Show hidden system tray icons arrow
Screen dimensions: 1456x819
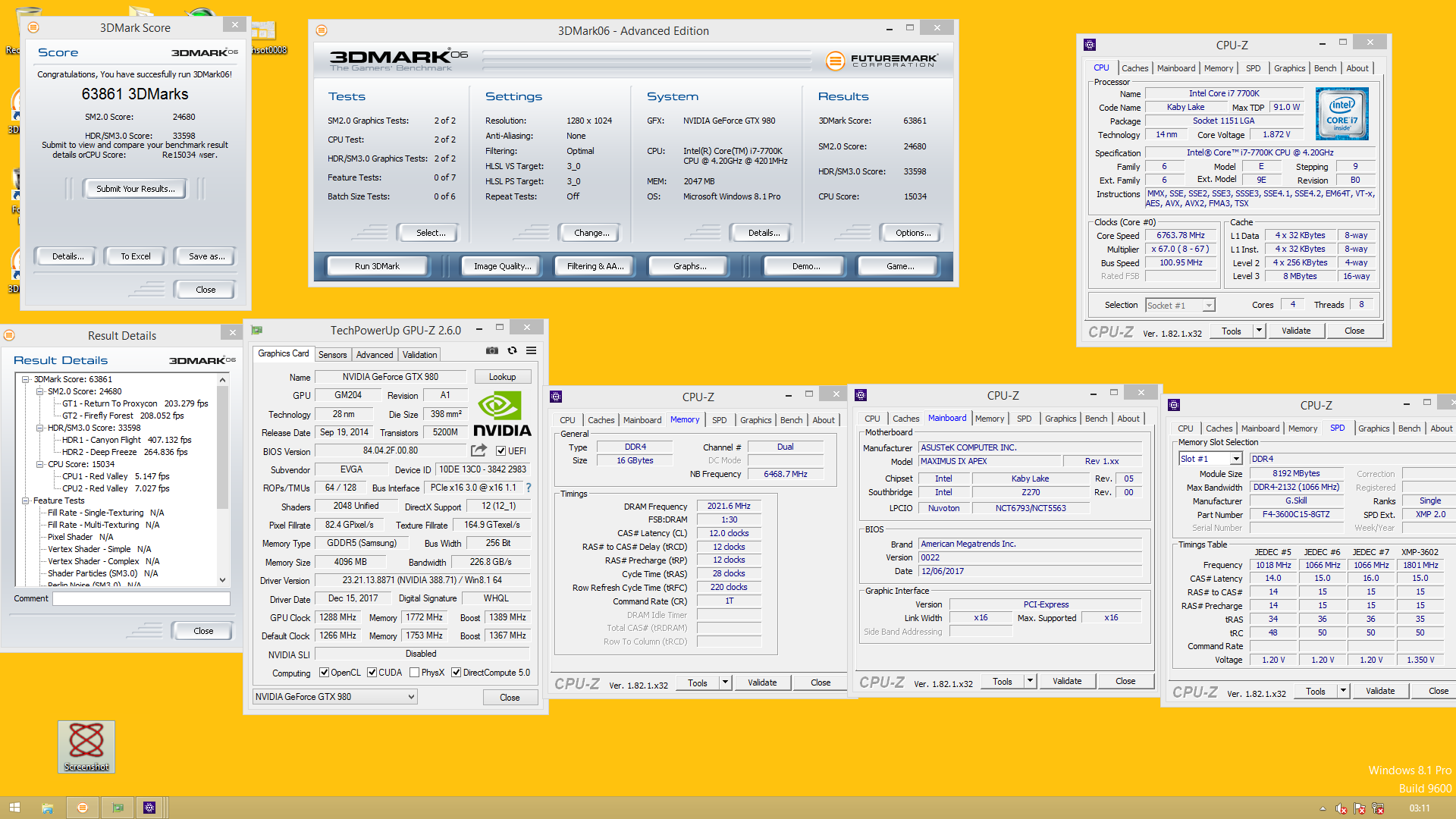tap(1323, 808)
